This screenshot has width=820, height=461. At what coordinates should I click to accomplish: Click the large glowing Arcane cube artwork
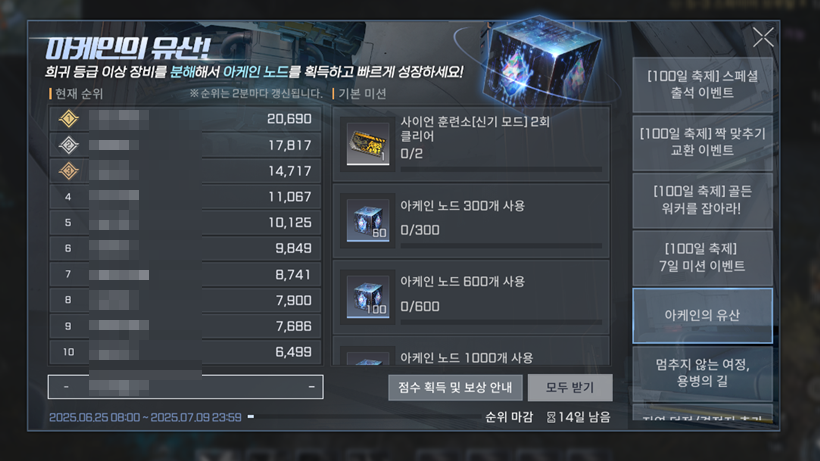541,63
